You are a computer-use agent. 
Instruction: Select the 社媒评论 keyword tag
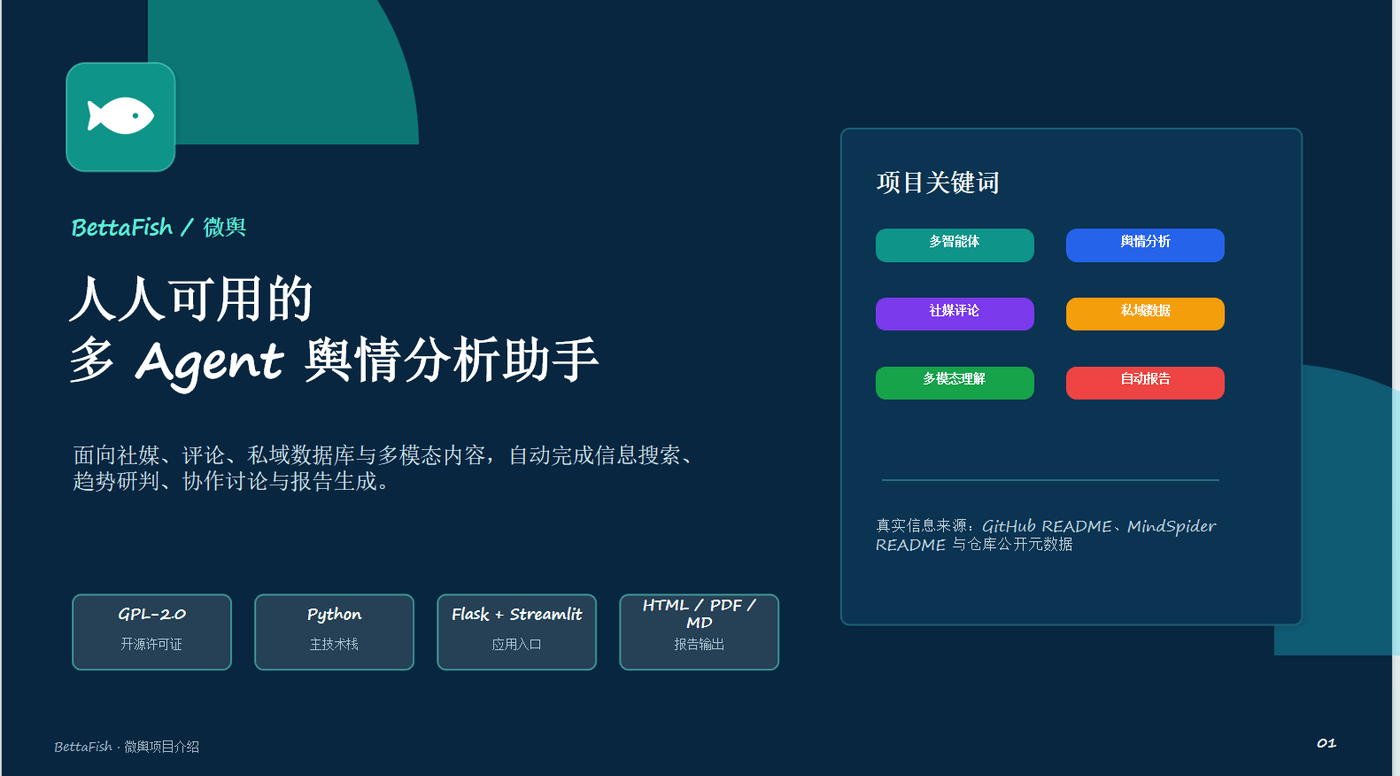pyautogui.click(x=955, y=314)
